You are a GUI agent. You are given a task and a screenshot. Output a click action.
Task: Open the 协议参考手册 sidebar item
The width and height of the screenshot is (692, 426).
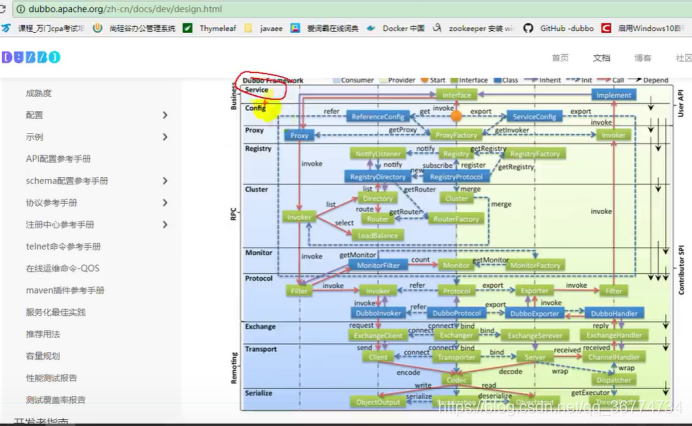tap(51, 203)
